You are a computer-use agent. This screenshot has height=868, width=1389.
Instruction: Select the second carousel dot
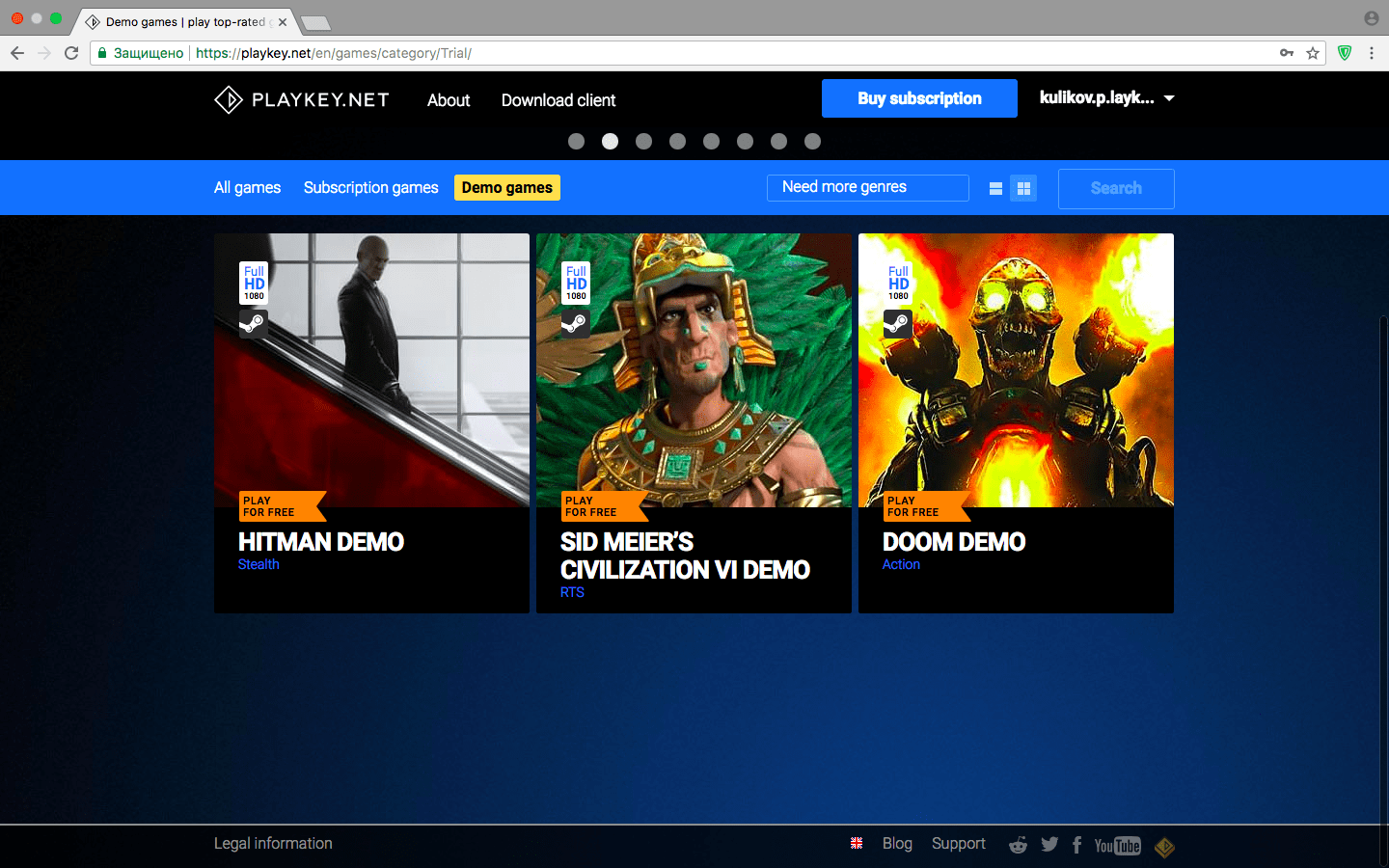point(610,142)
